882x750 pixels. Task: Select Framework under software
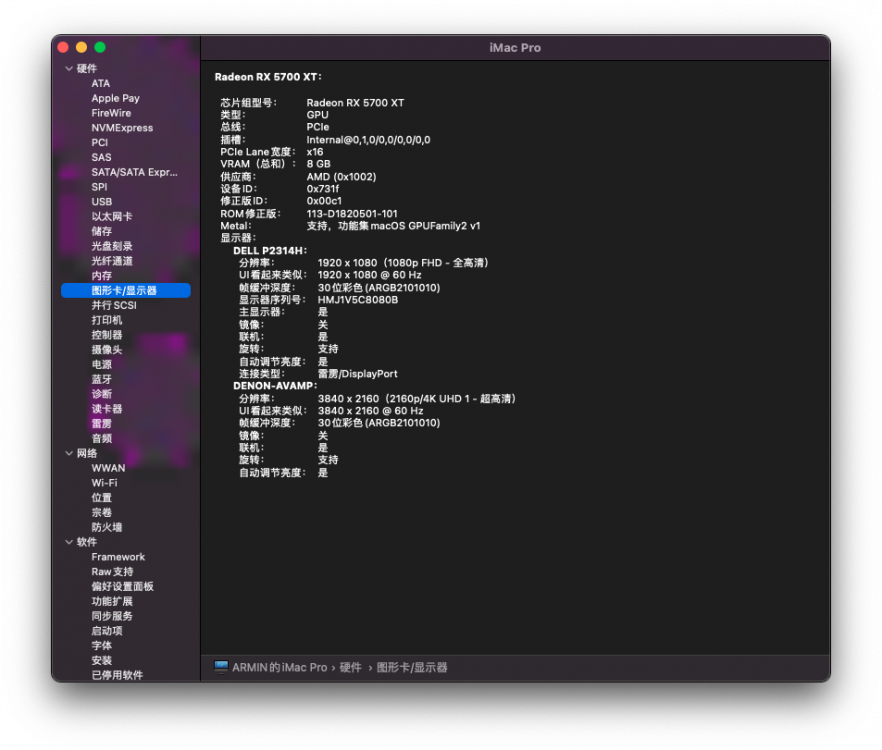(118, 557)
